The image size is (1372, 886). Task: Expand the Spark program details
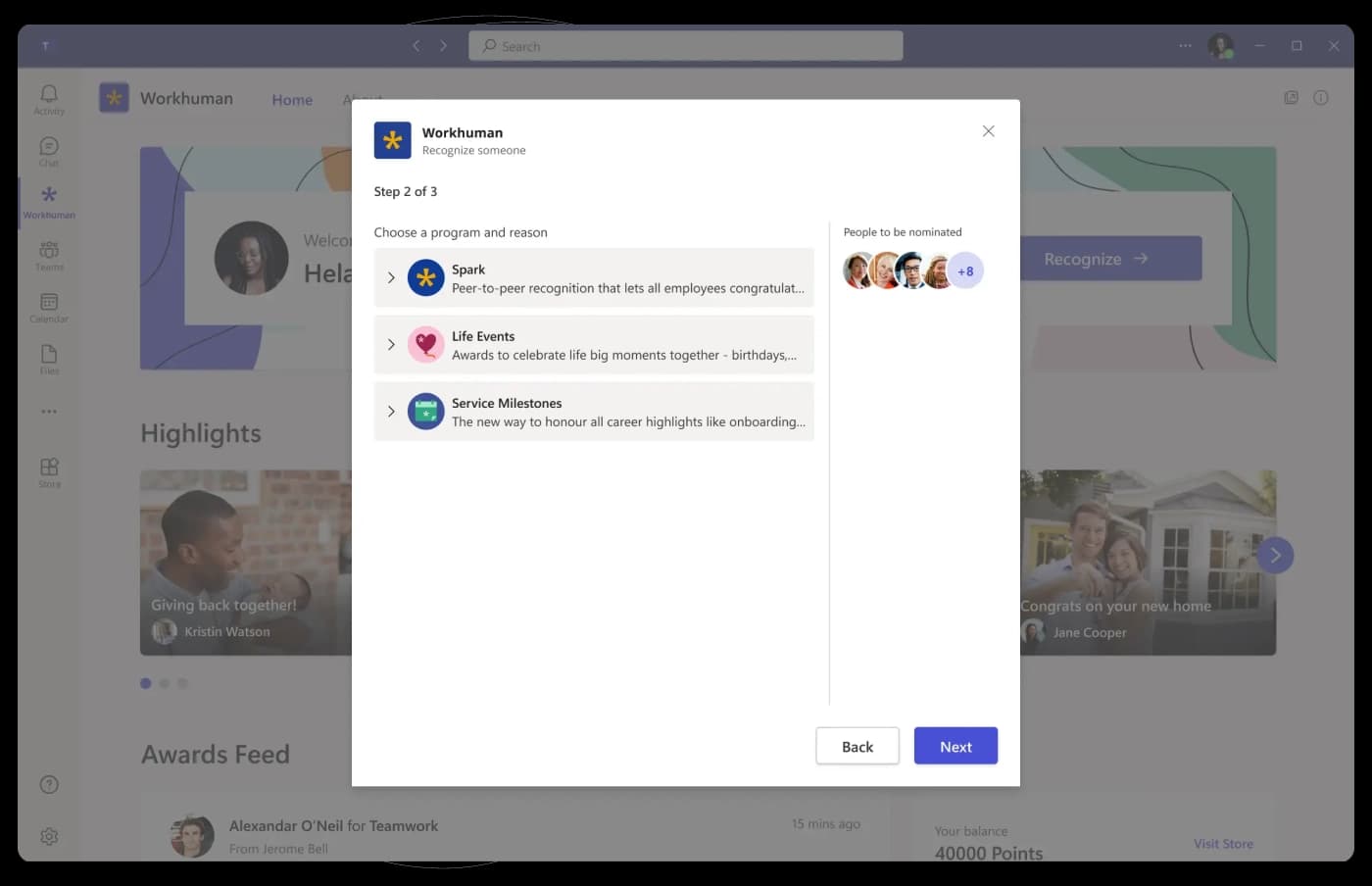390,277
